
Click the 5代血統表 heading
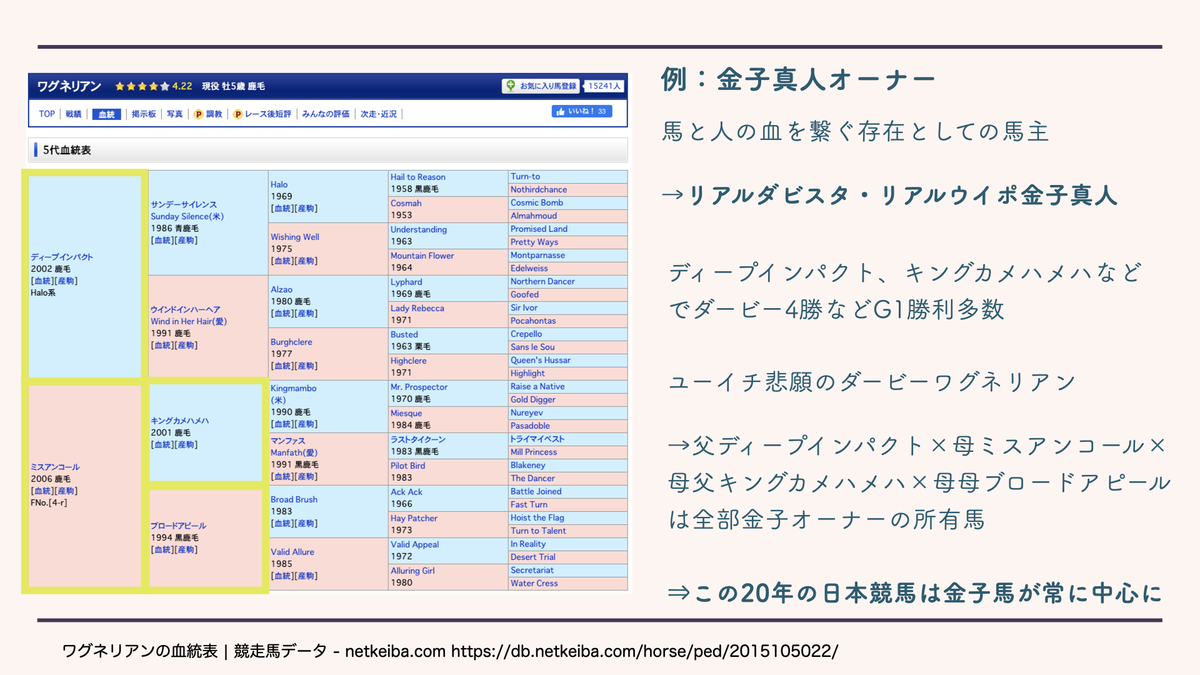[x=69, y=151]
